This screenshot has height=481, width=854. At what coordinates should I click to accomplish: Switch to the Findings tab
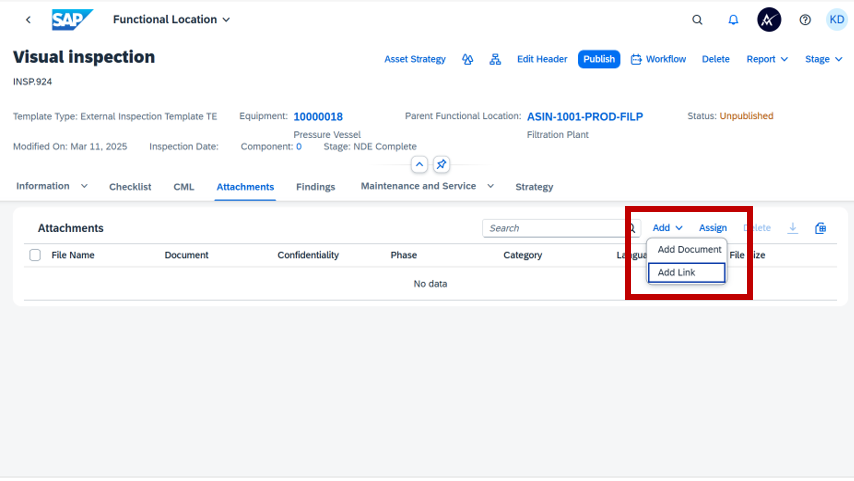click(316, 187)
